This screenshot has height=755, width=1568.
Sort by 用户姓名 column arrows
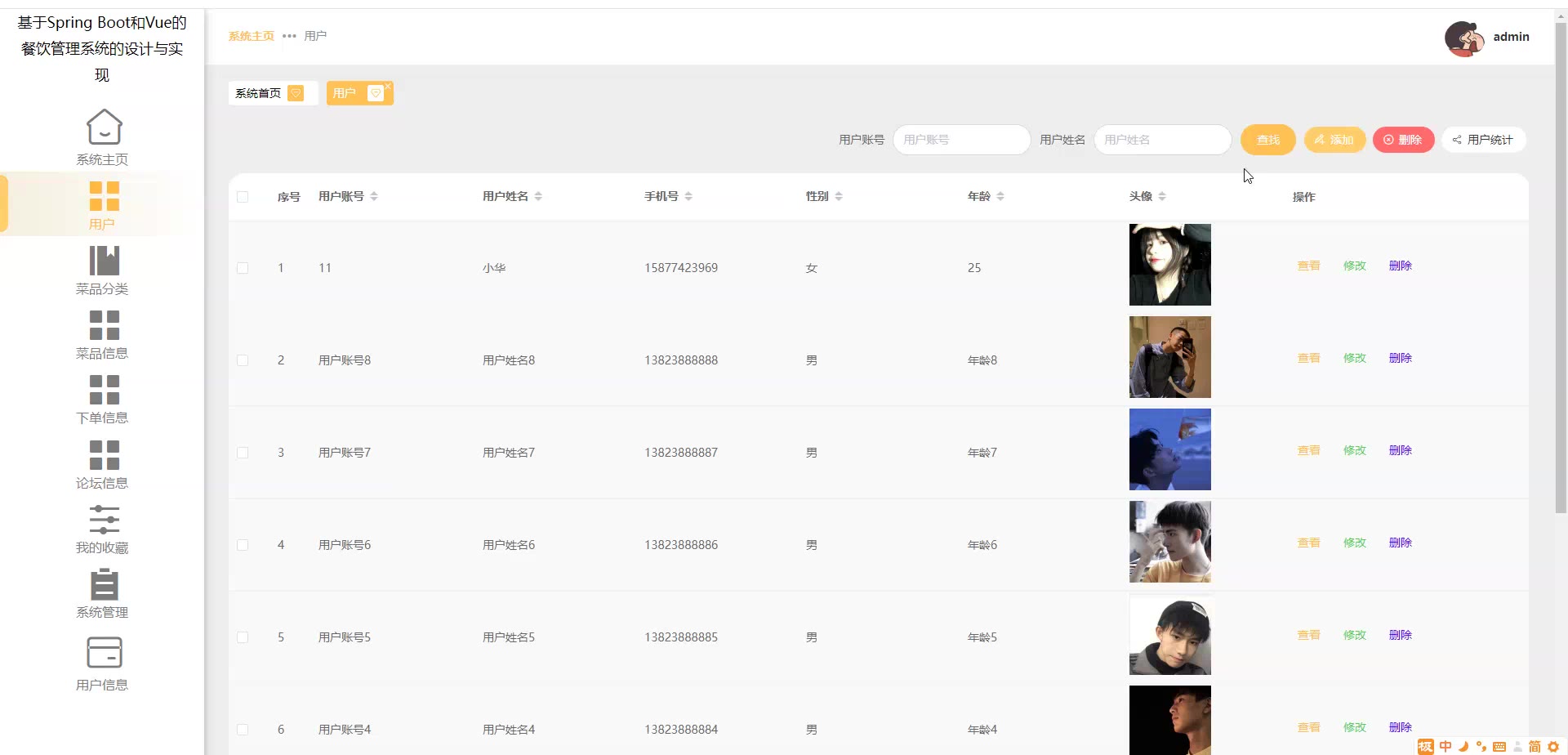(538, 196)
